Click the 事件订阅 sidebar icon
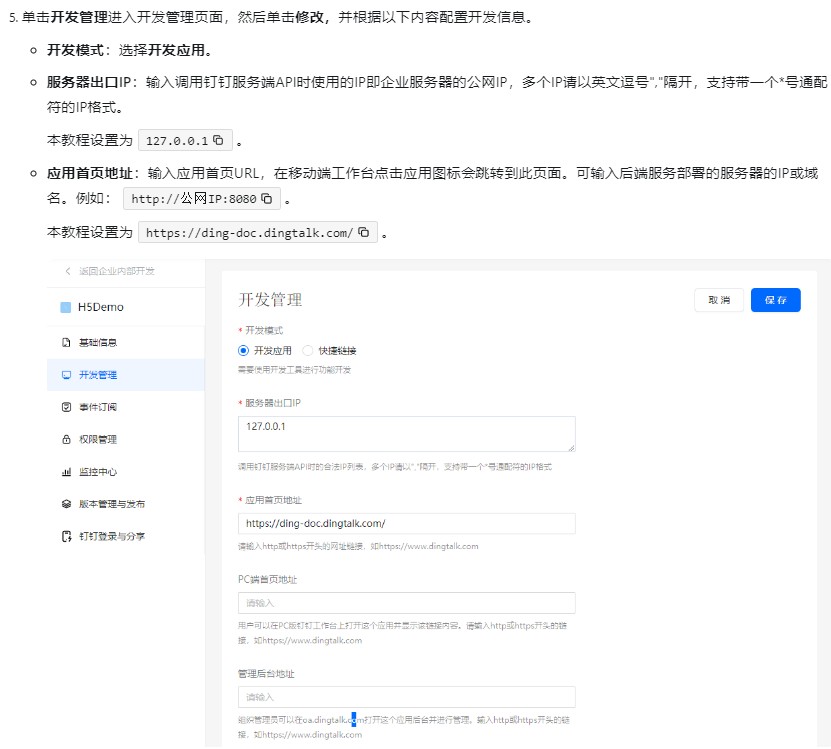Viewport: 831px width, 749px height. tap(66, 407)
